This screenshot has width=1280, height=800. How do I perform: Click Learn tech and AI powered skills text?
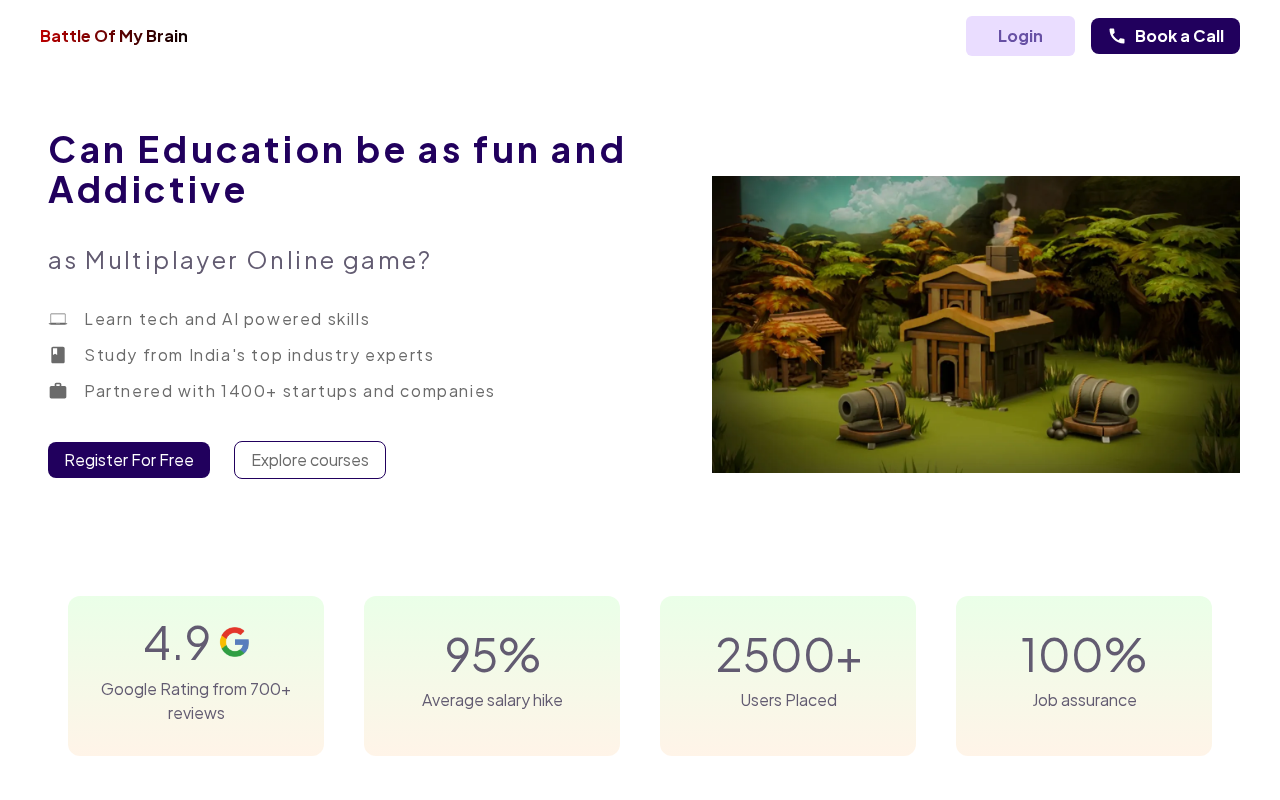click(x=227, y=319)
